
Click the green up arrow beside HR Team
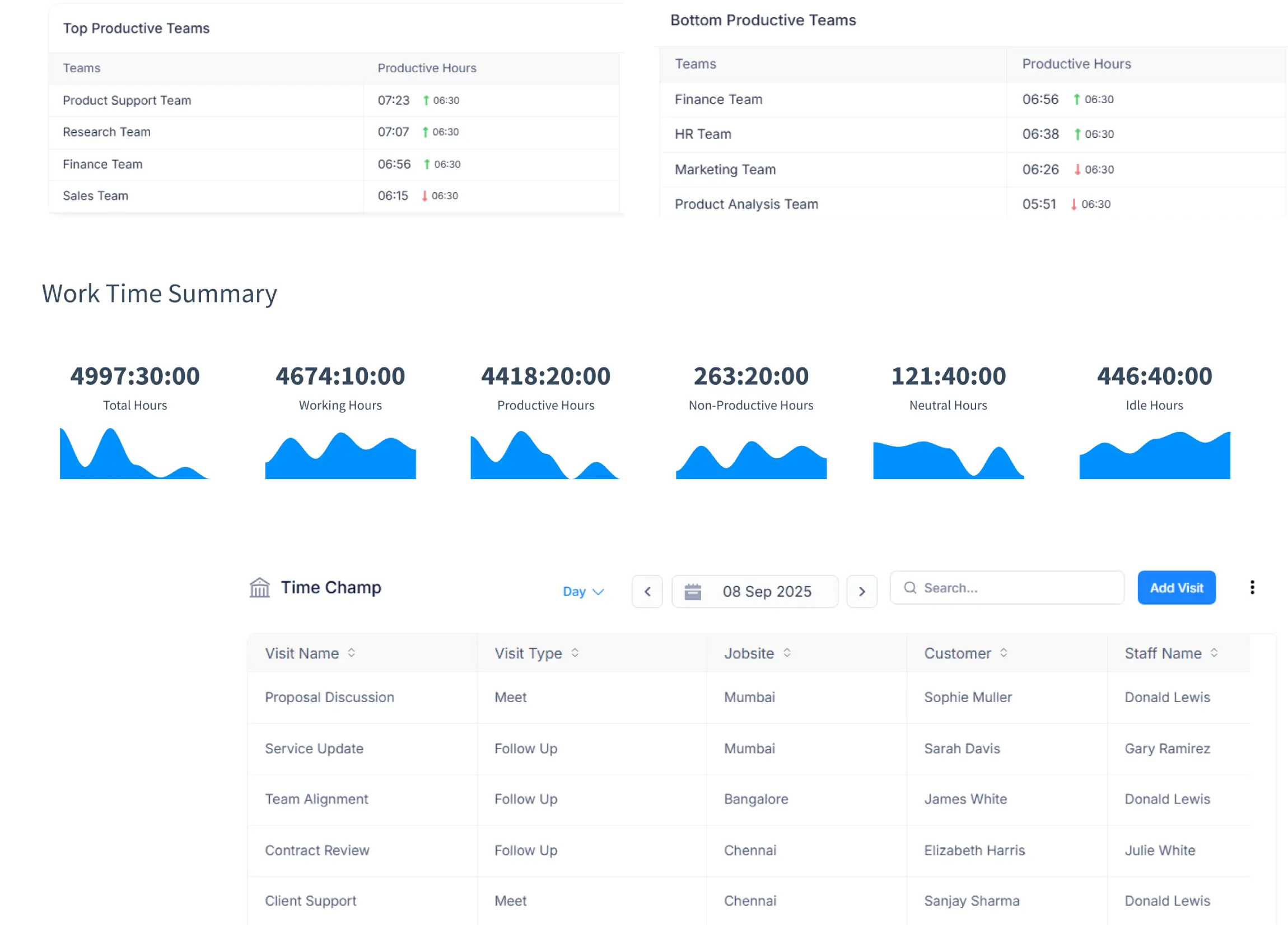(1076, 134)
